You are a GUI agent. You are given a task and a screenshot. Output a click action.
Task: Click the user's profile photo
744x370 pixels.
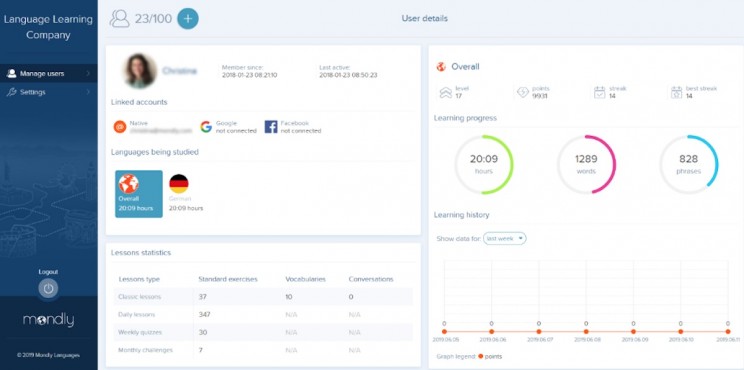pos(140,71)
